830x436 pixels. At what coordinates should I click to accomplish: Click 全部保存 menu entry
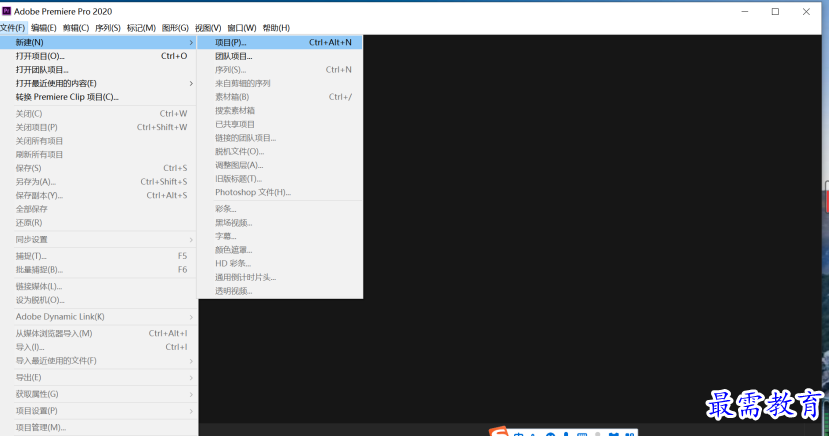tap(99, 209)
